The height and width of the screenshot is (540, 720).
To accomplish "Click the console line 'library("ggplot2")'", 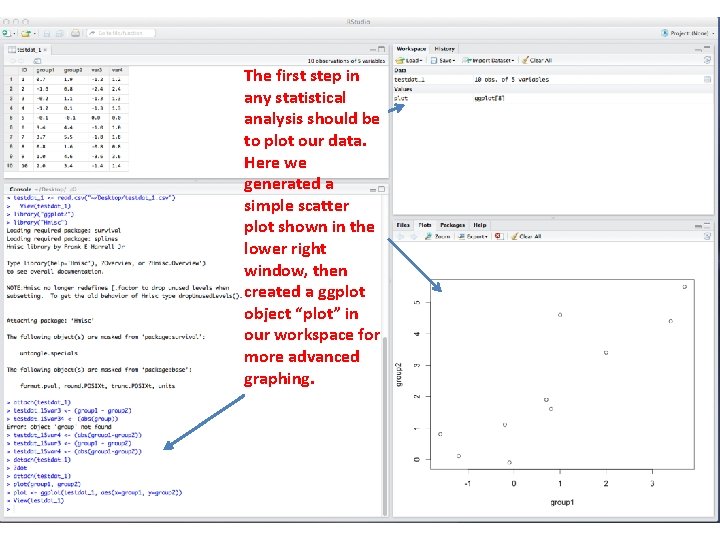I will pos(44,214).
